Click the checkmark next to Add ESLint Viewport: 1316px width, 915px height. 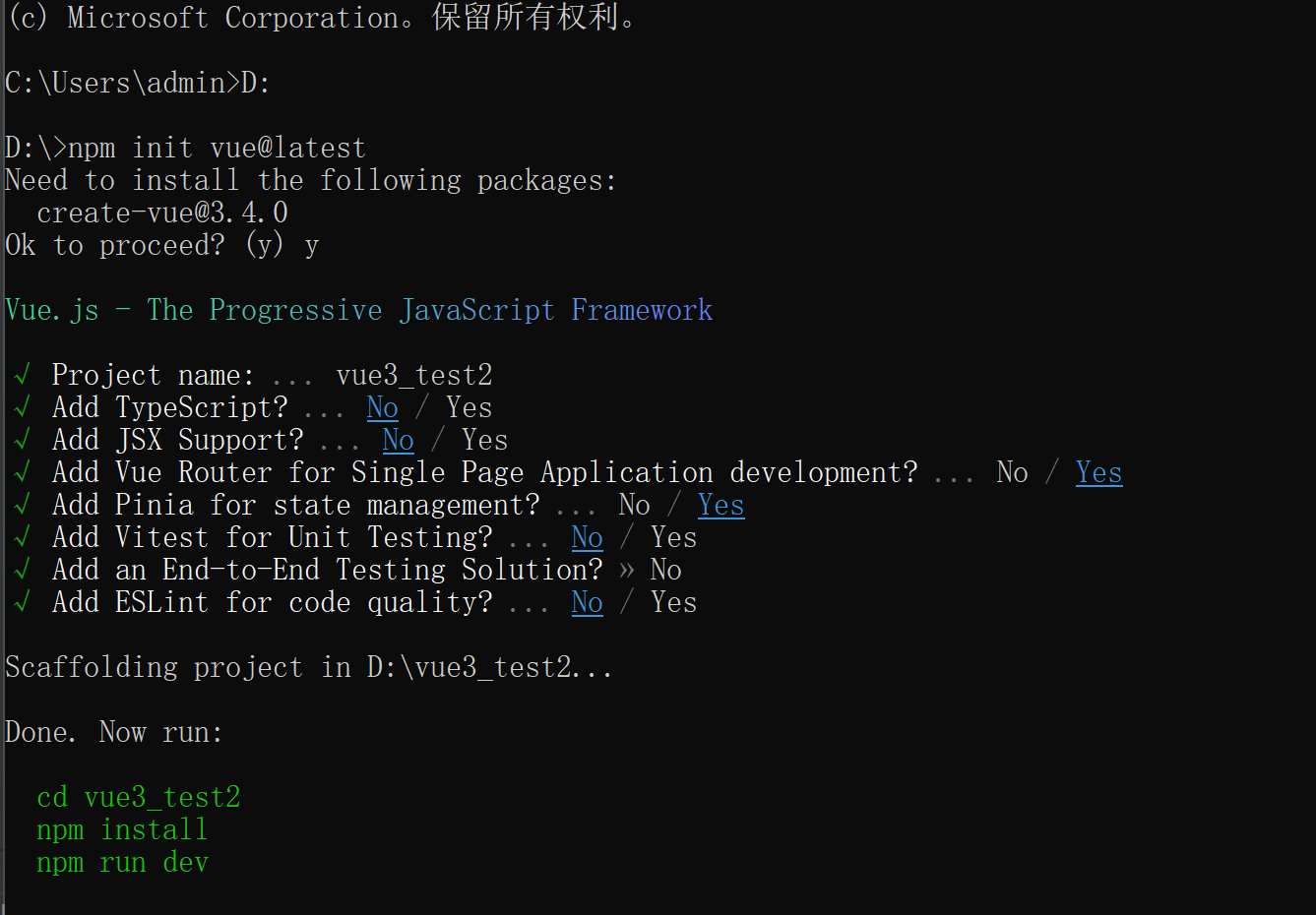tap(22, 603)
